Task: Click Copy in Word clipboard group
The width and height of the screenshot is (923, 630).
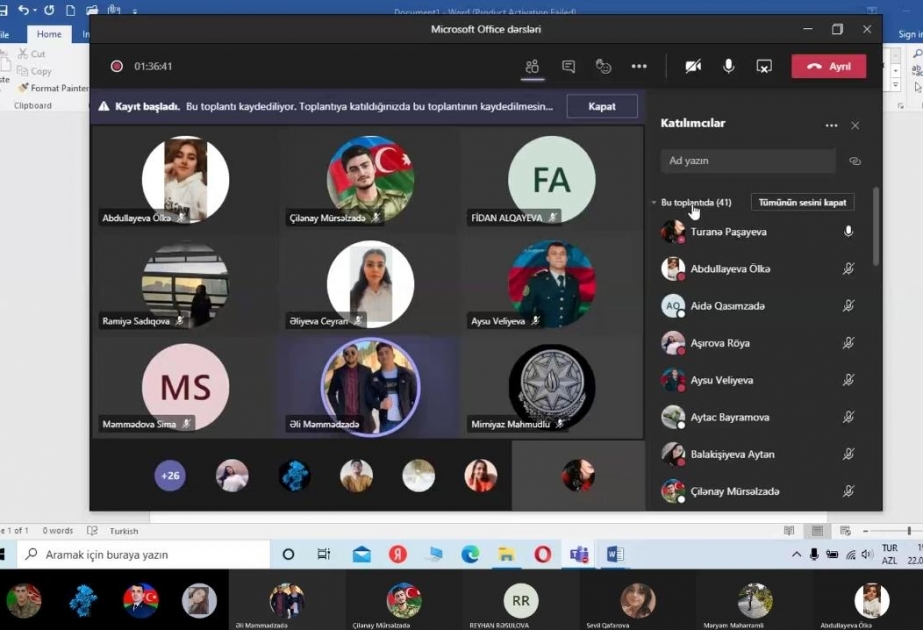Action: pyautogui.click(x=34, y=71)
